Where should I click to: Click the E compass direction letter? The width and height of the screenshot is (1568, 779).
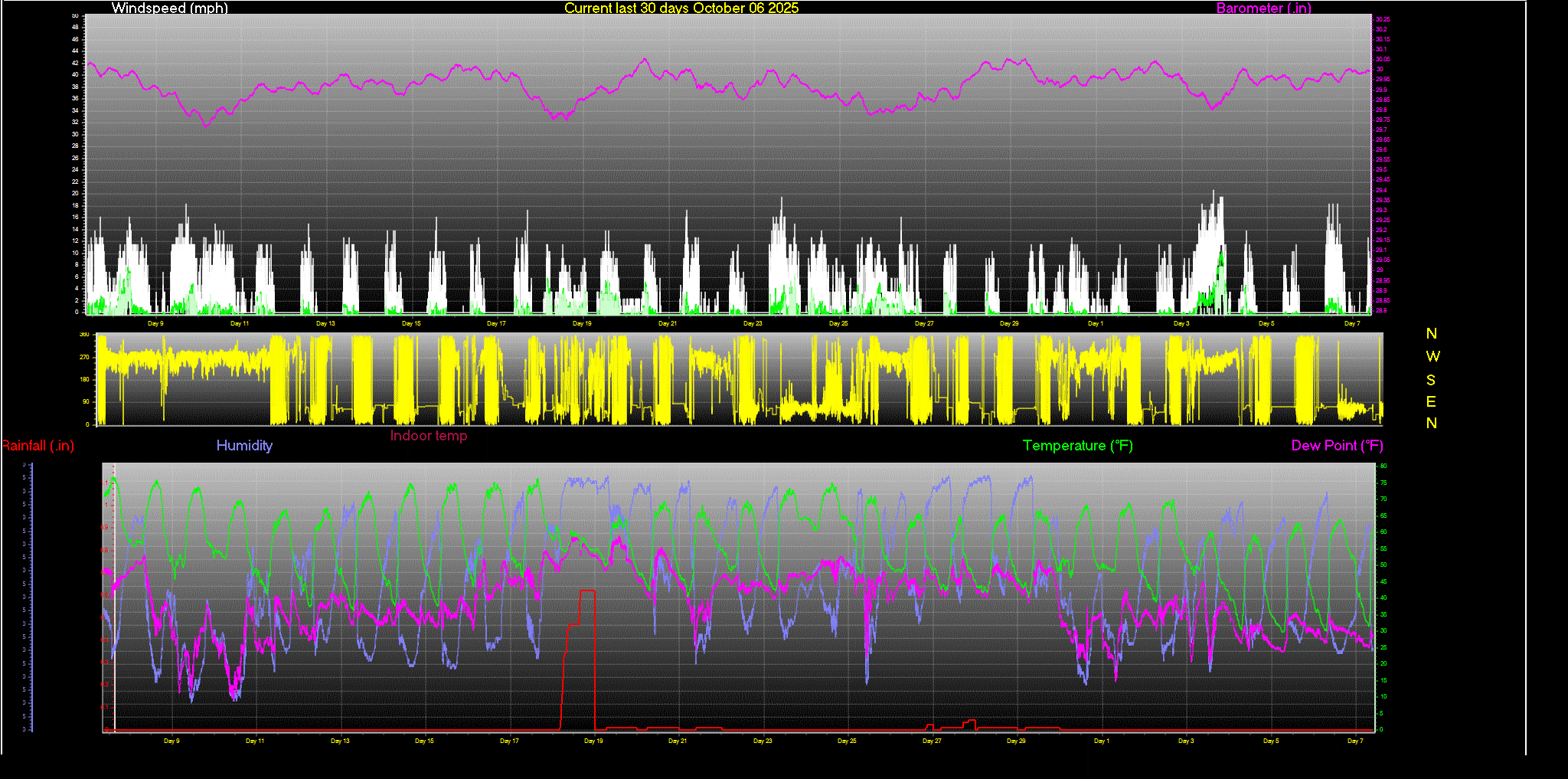1431,401
